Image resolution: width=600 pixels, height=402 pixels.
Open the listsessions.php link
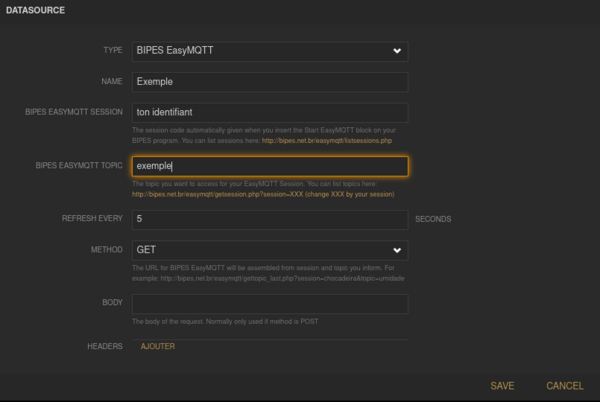pos(327,141)
